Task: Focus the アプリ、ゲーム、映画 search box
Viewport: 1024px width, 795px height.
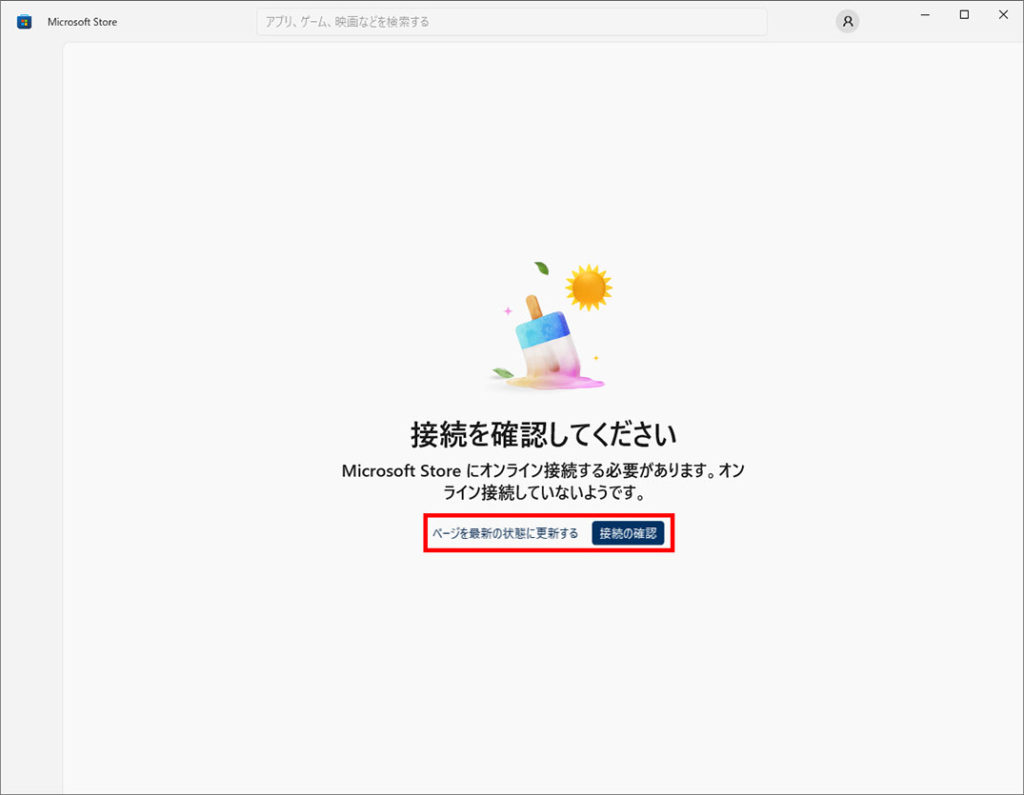Action: [511, 21]
